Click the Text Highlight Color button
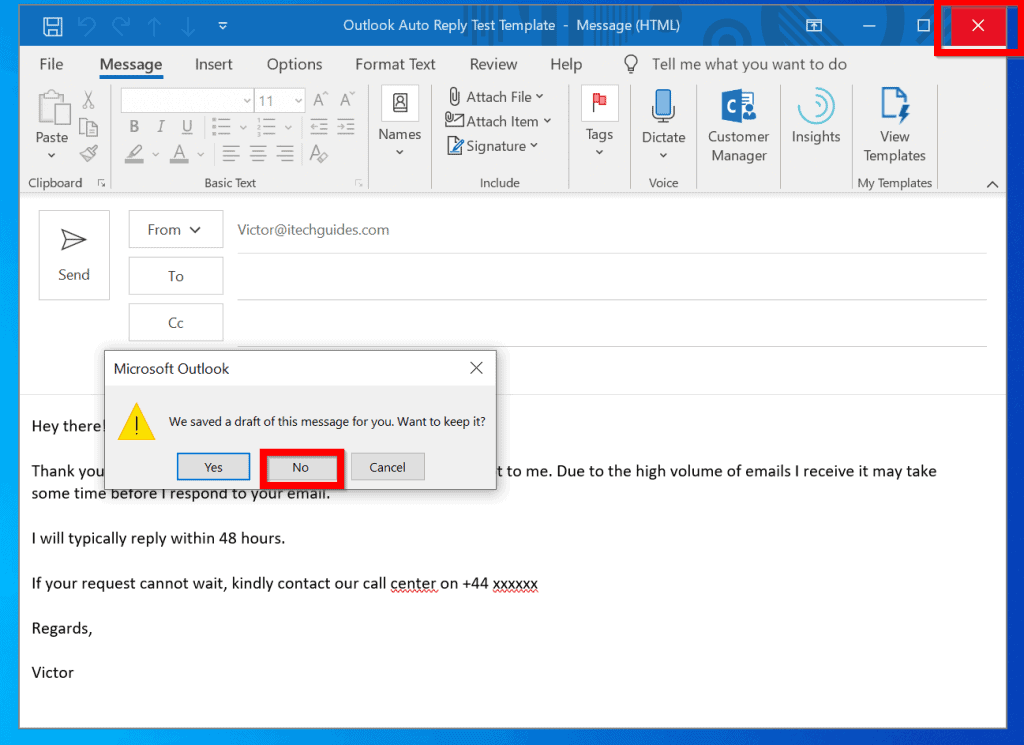This screenshot has height=745, width=1024. tap(135, 154)
